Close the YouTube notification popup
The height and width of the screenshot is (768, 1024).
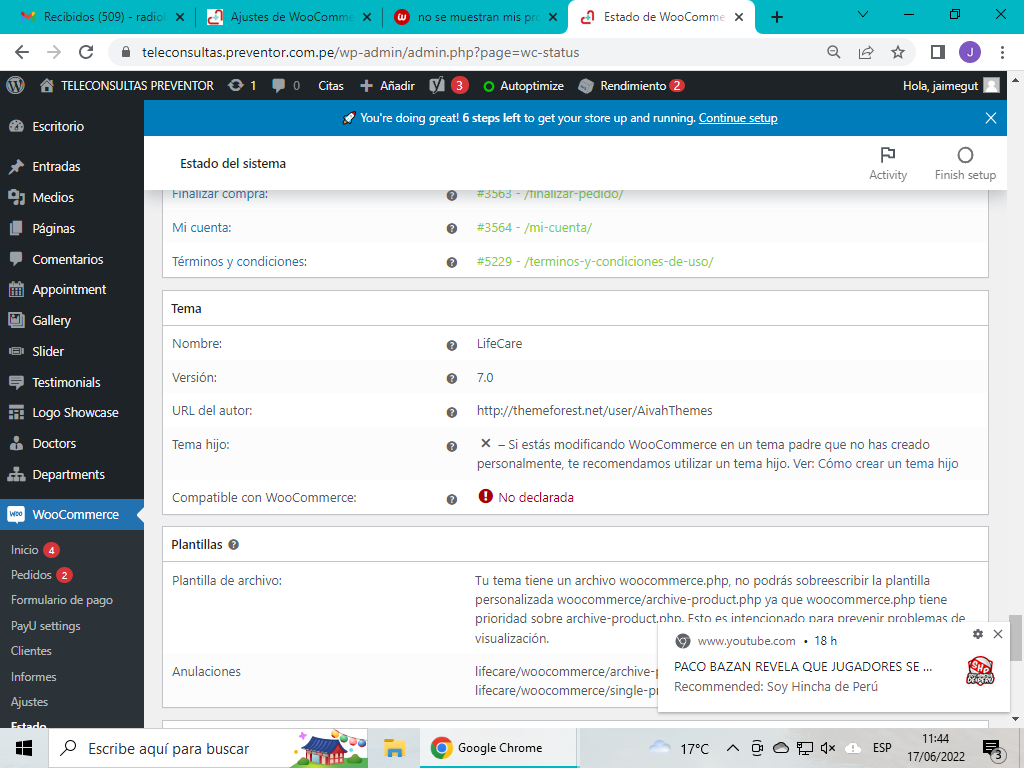coord(998,634)
